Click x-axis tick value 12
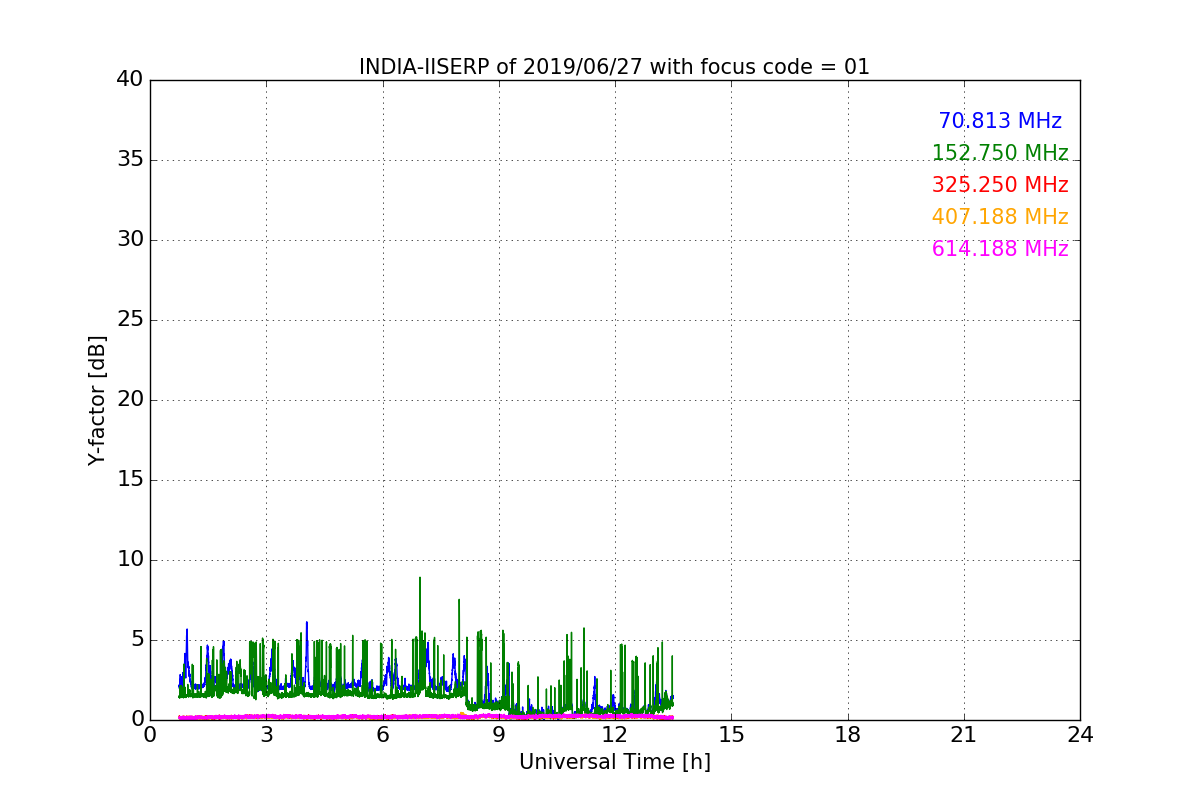The width and height of the screenshot is (1200, 800). pyautogui.click(x=615, y=735)
